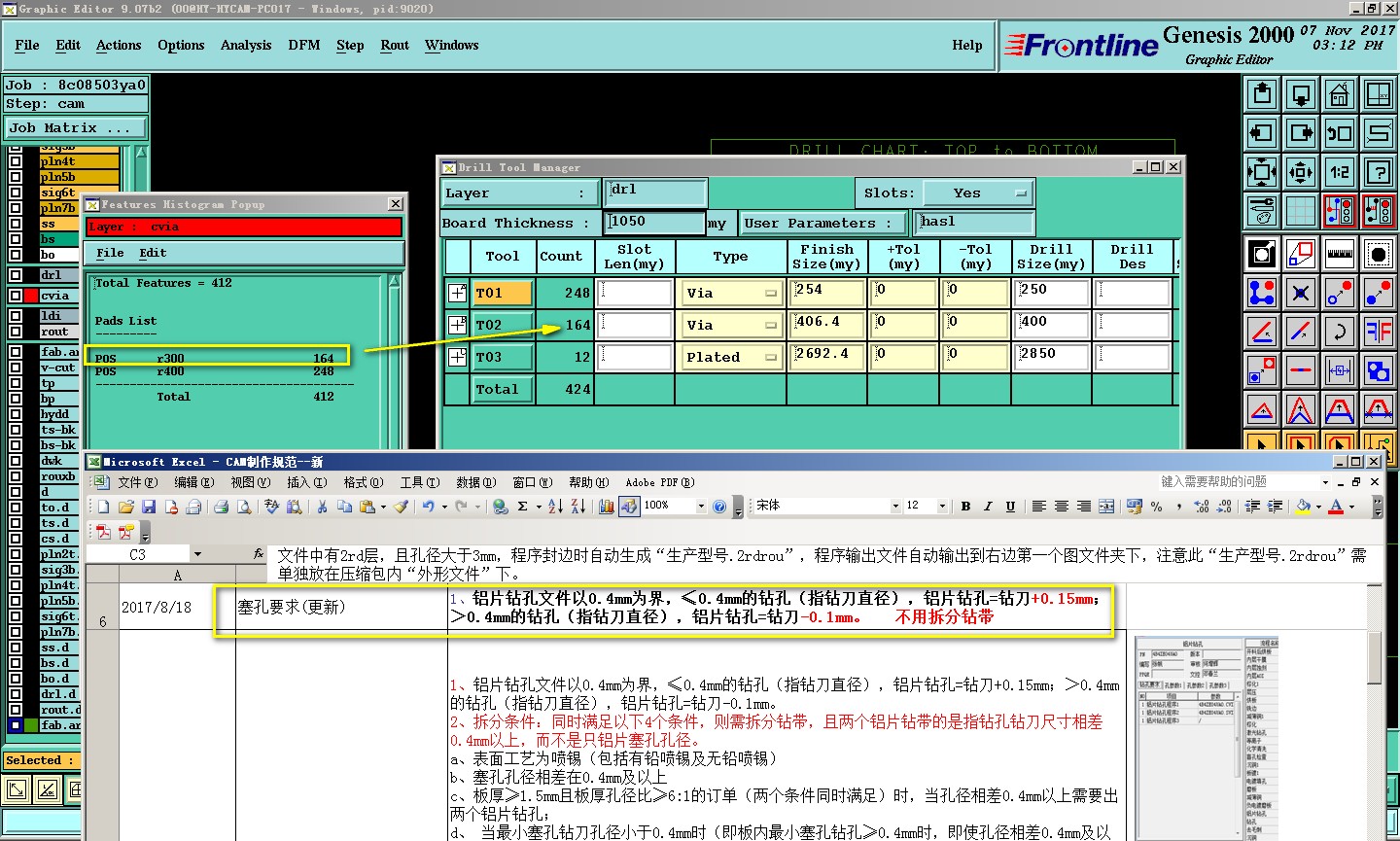Image resolution: width=1400 pixels, height=841 pixels.
Task: Toggle checkbox next to drl layer
Action: coord(16,275)
